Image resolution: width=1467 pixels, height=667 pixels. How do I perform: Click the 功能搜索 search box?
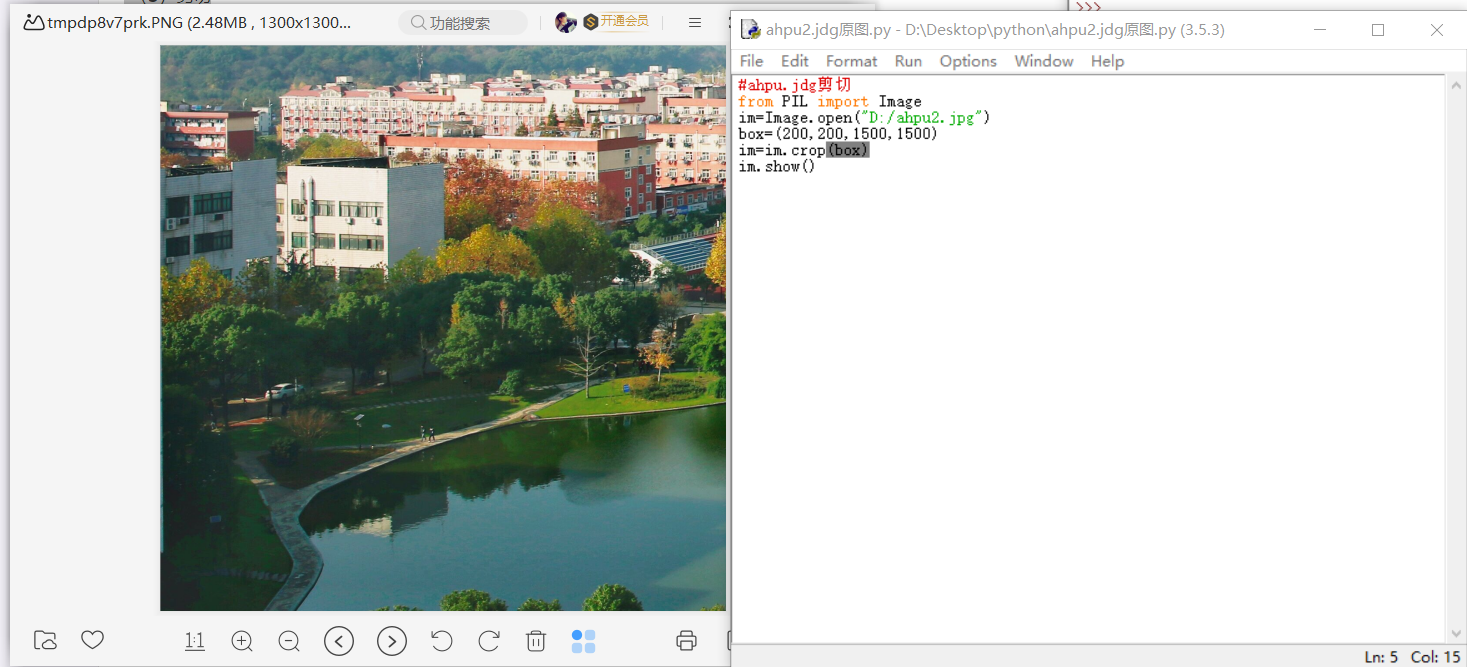coord(463,22)
